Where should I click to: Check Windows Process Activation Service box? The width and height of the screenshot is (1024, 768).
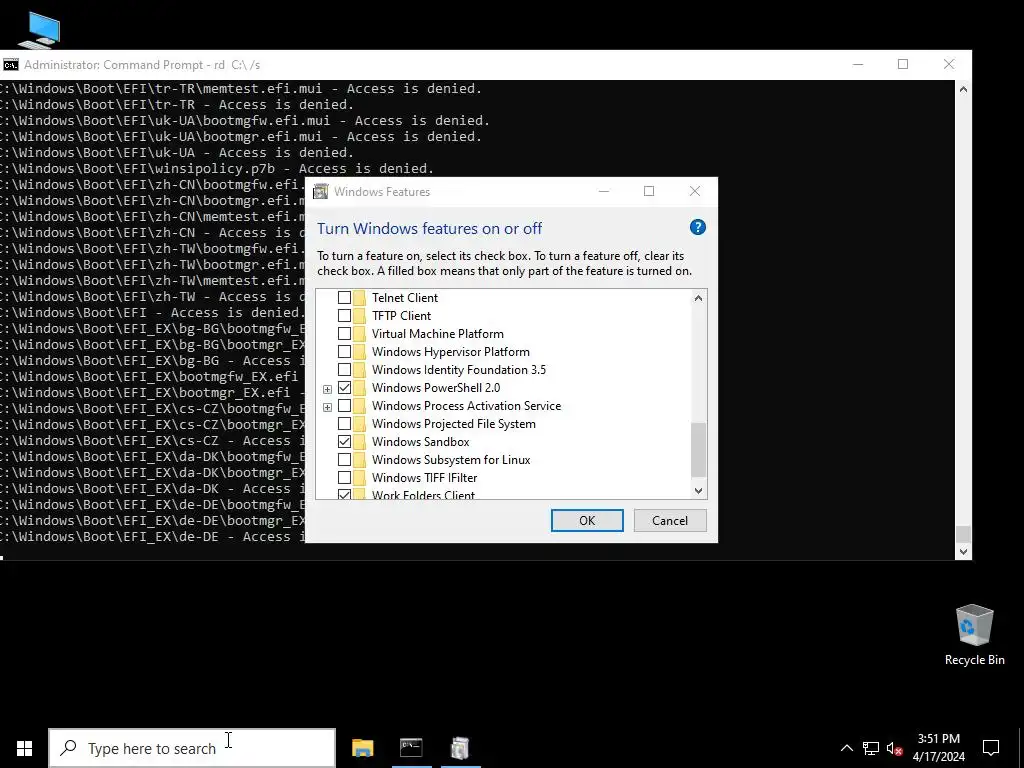point(344,406)
